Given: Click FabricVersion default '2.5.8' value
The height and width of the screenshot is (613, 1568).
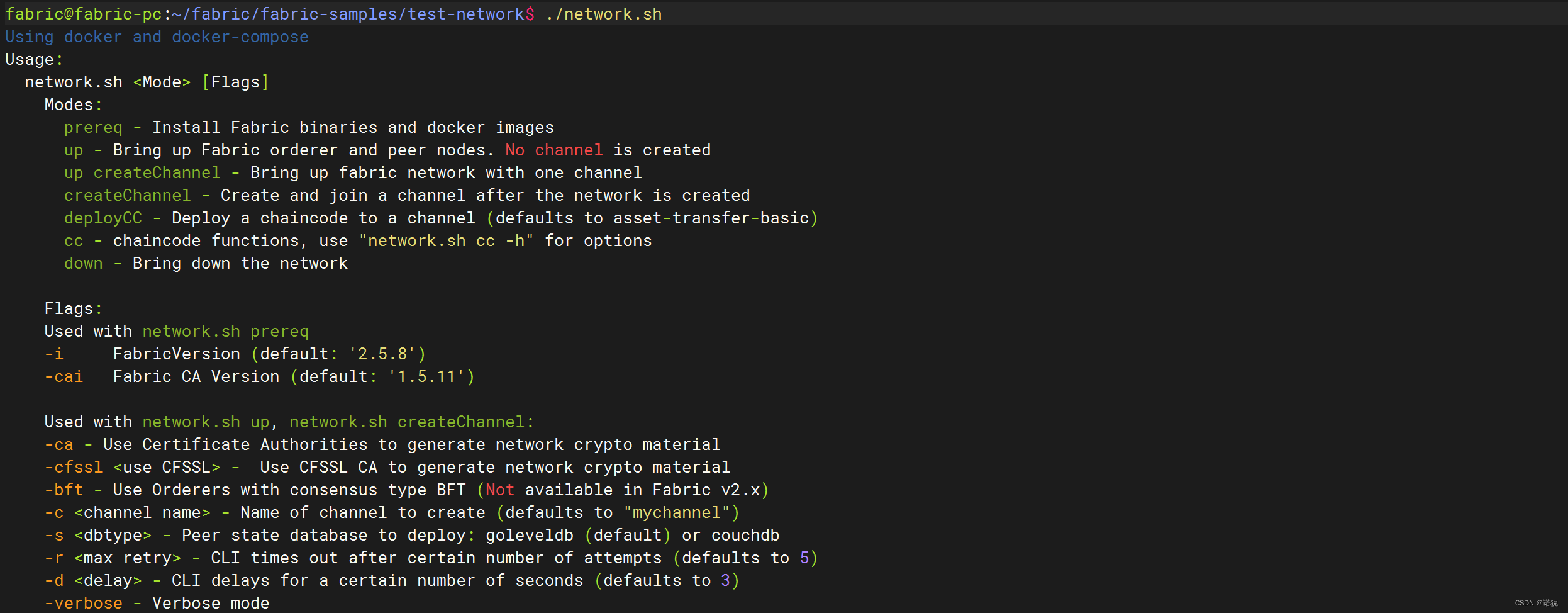Looking at the screenshot, I should point(382,354).
